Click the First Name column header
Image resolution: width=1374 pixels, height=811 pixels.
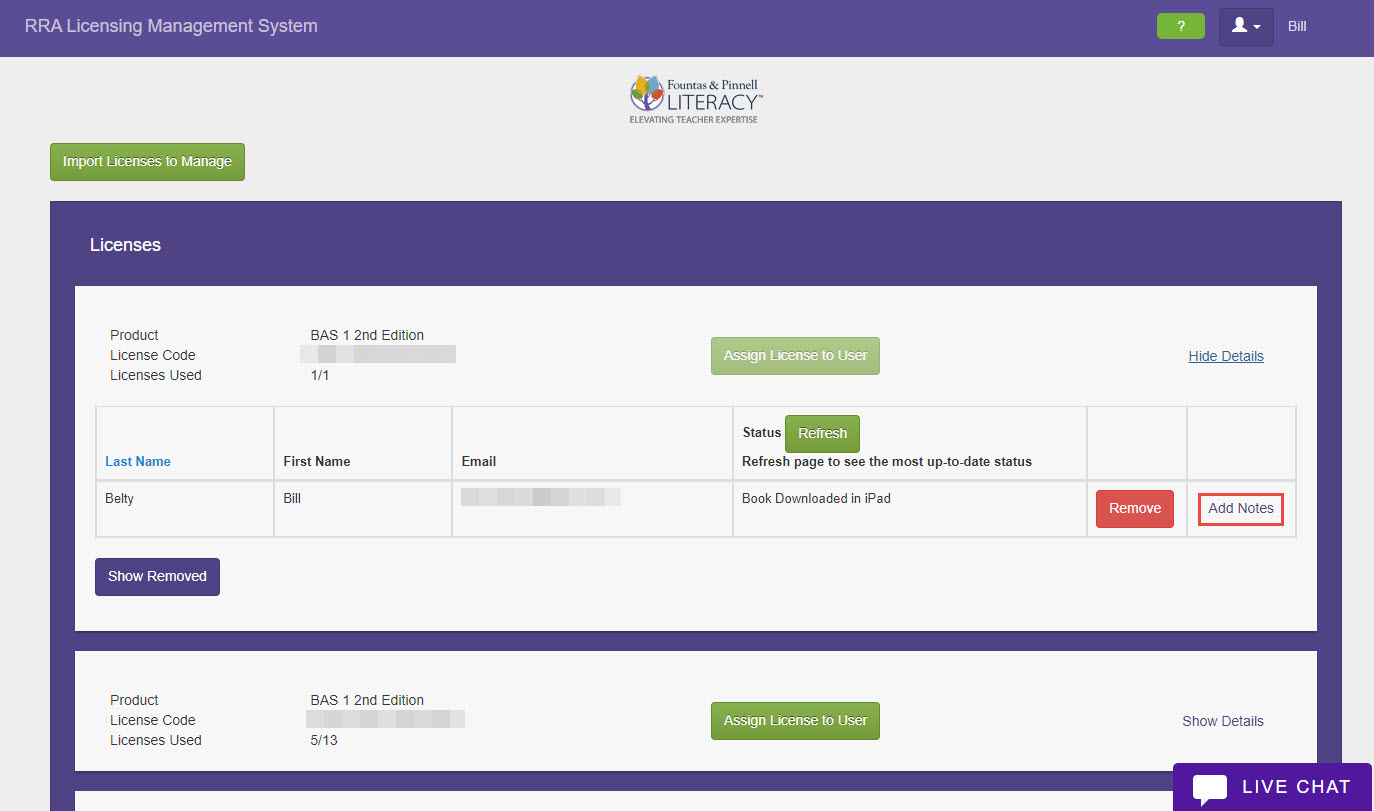317,462
